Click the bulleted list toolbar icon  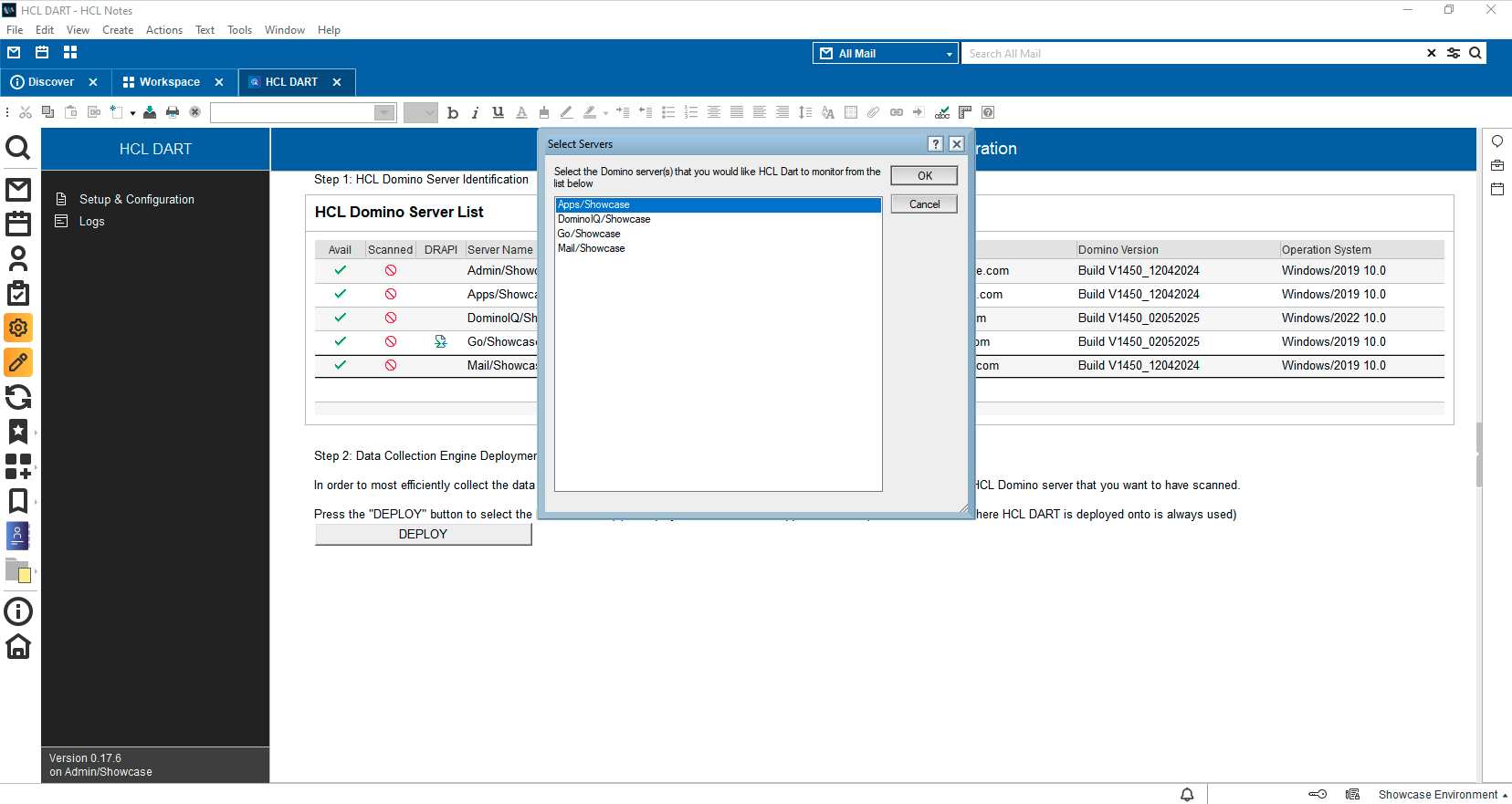[x=668, y=112]
